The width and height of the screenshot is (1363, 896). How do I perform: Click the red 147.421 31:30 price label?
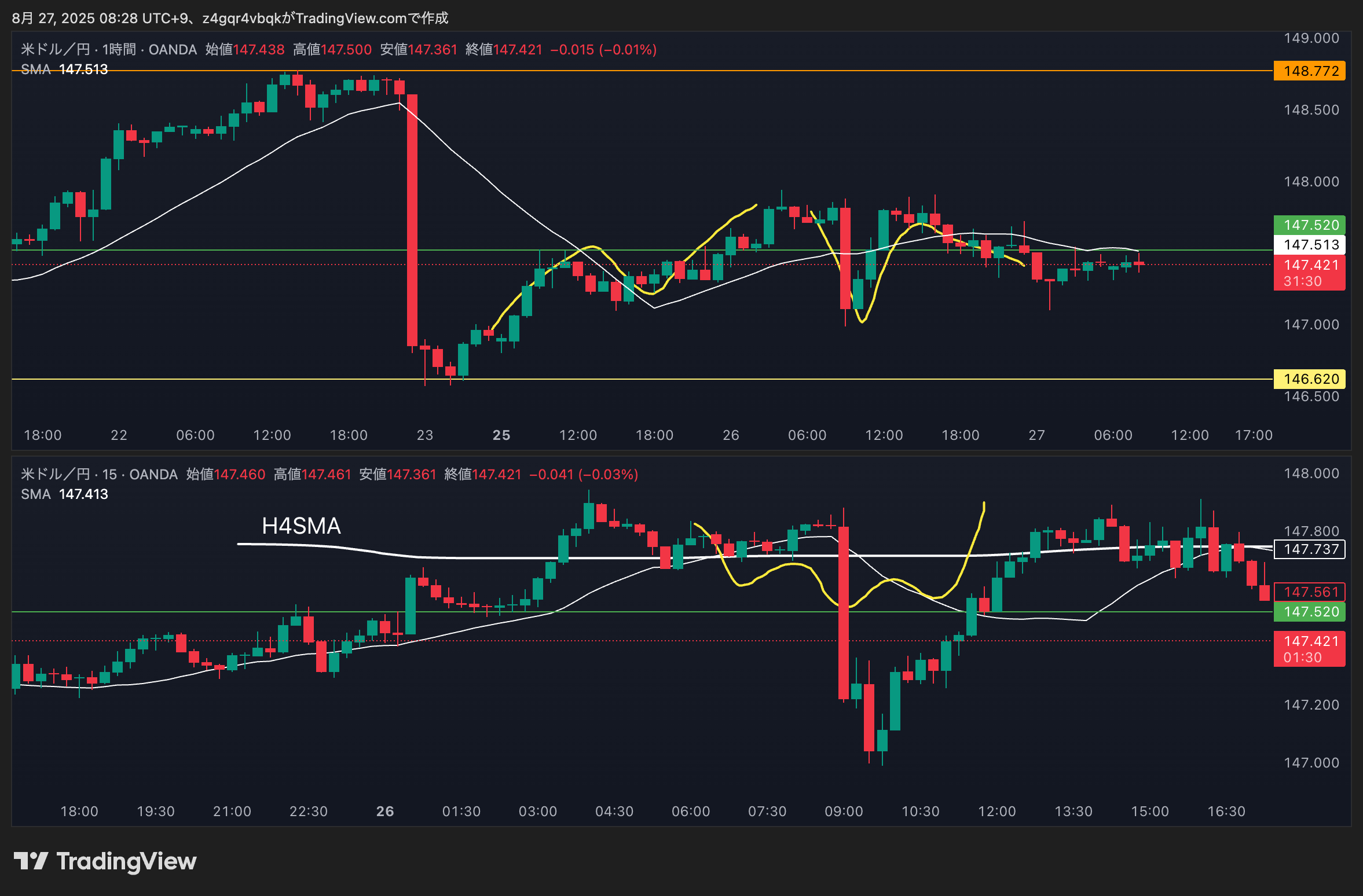click(x=1309, y=273)
